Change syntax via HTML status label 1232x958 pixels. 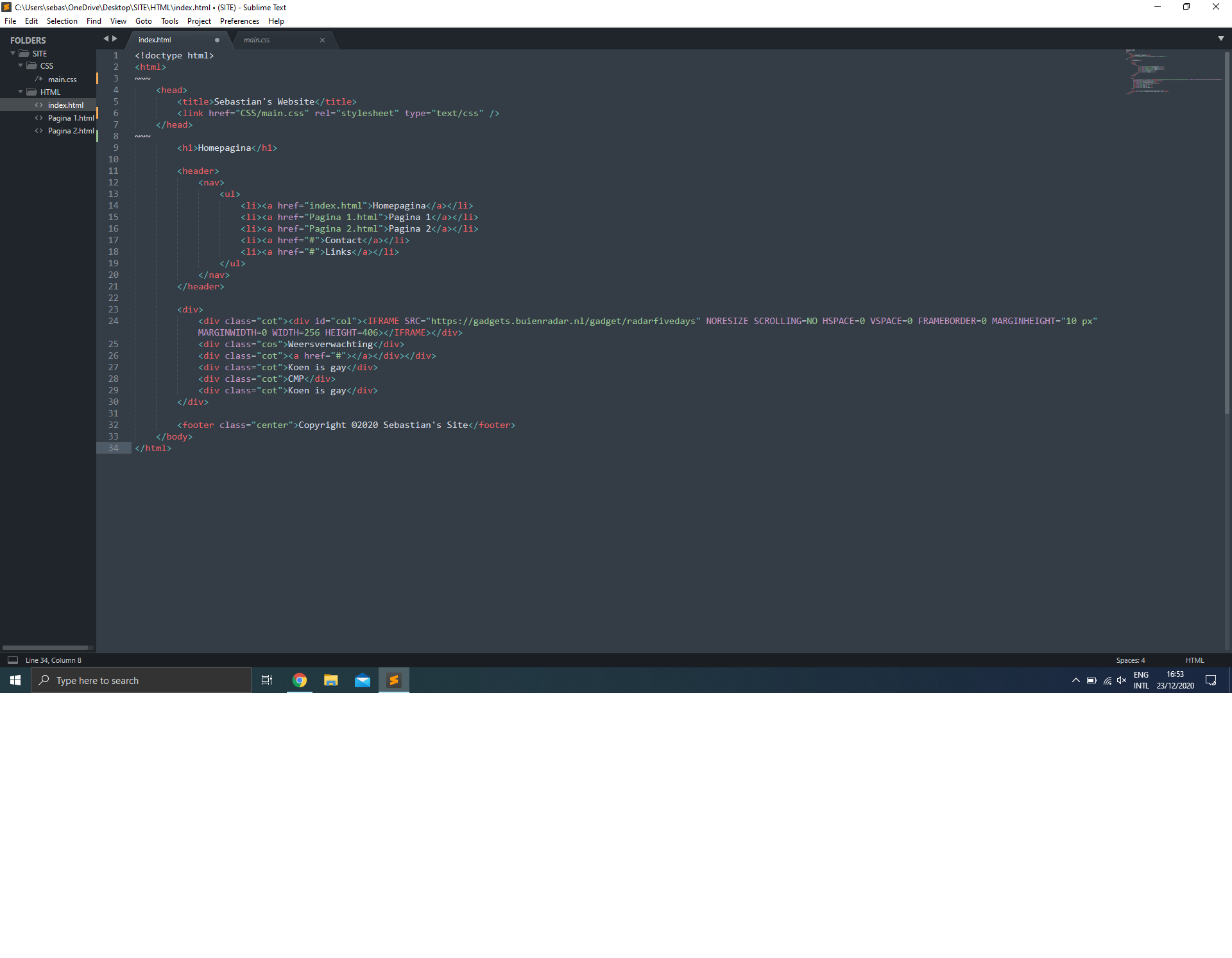(x=1194, y=660)
